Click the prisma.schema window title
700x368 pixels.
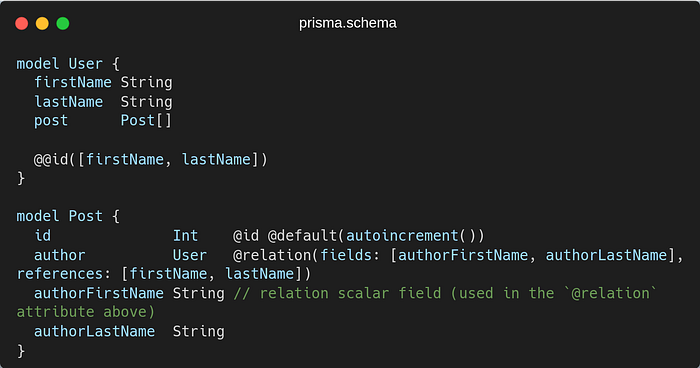pos(348,23)
